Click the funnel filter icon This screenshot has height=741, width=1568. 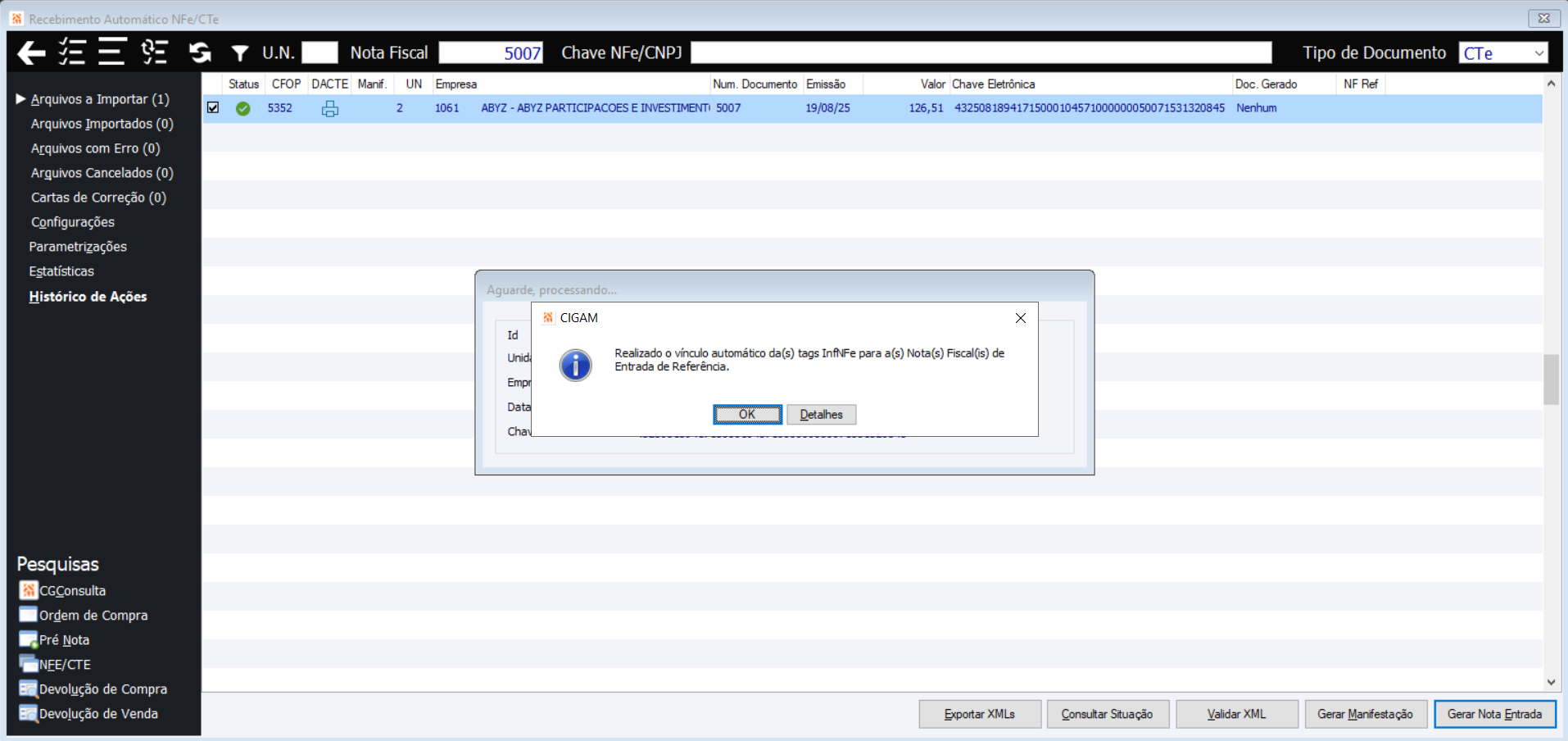pos(240,53)
